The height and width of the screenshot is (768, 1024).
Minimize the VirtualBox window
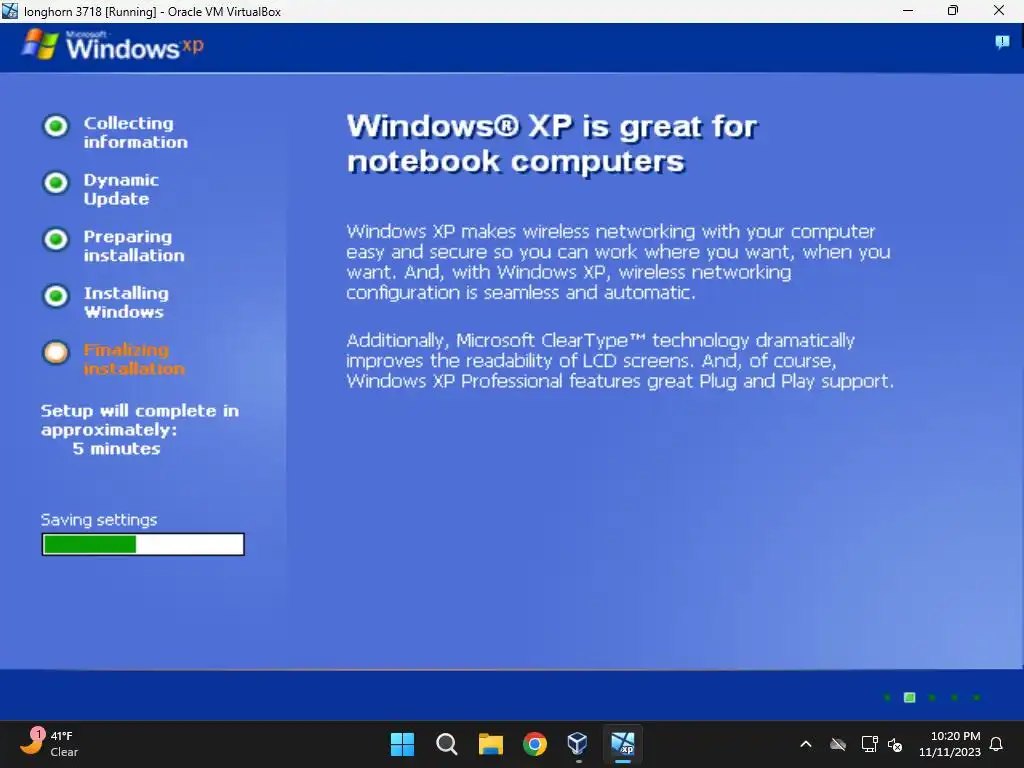point(908,11)
